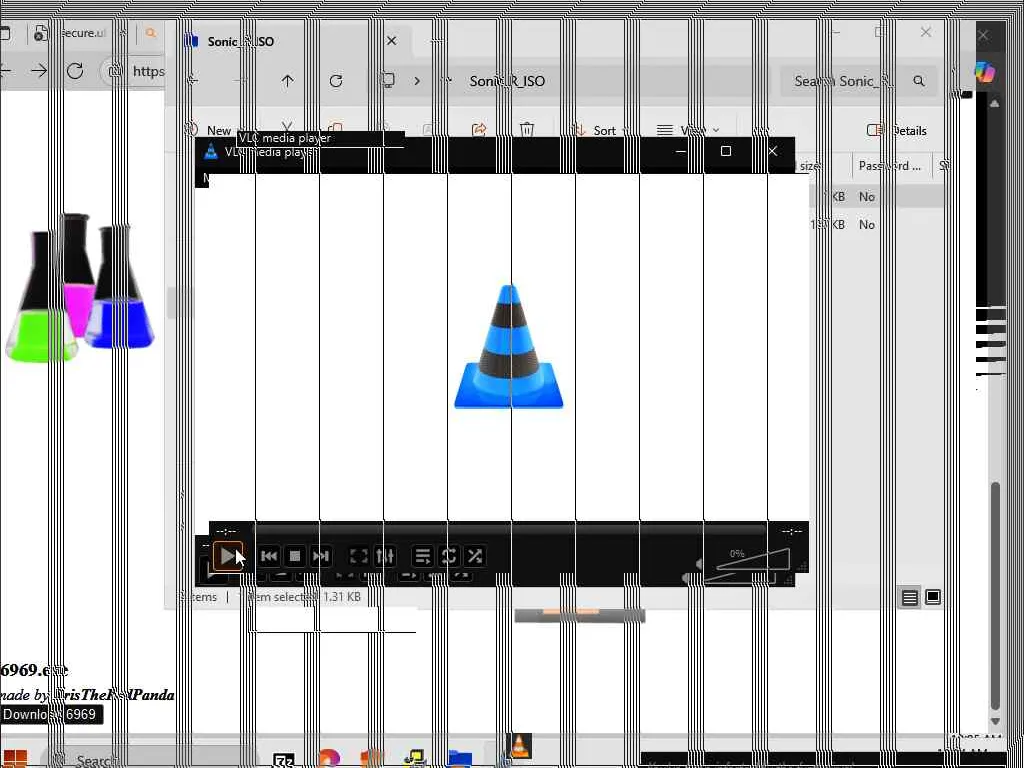Refresh the File Explorer folder

(x=336, y=81)
